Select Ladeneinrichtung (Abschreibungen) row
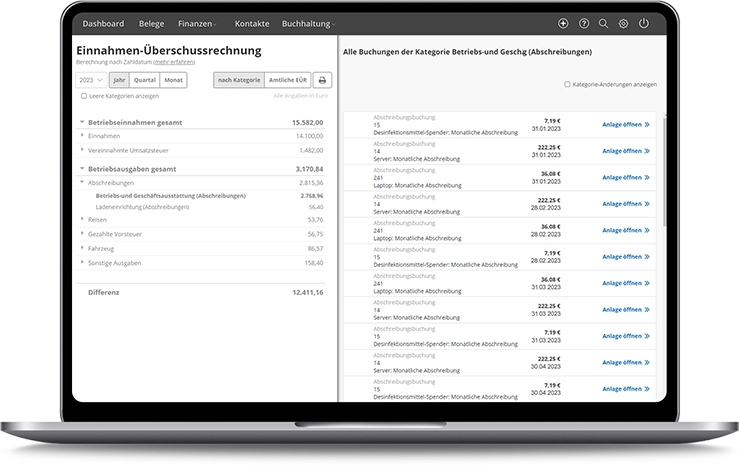The width and height of the screenshot is (739, 467). click(201, 207)
